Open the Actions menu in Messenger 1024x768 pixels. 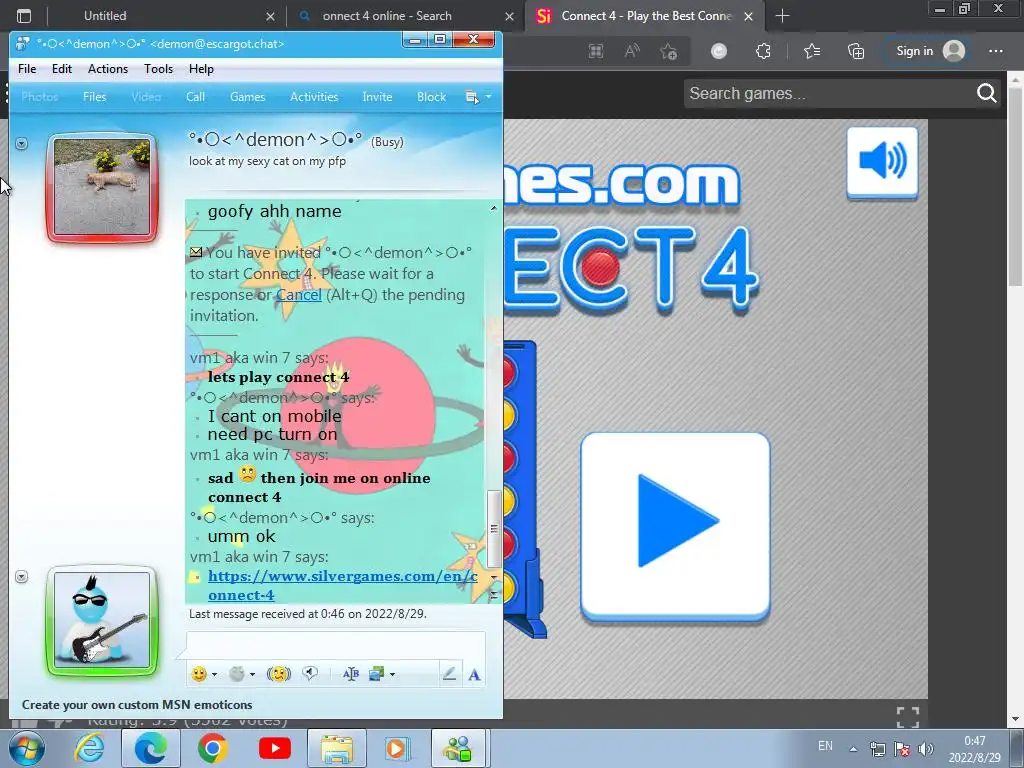(108, 69)
